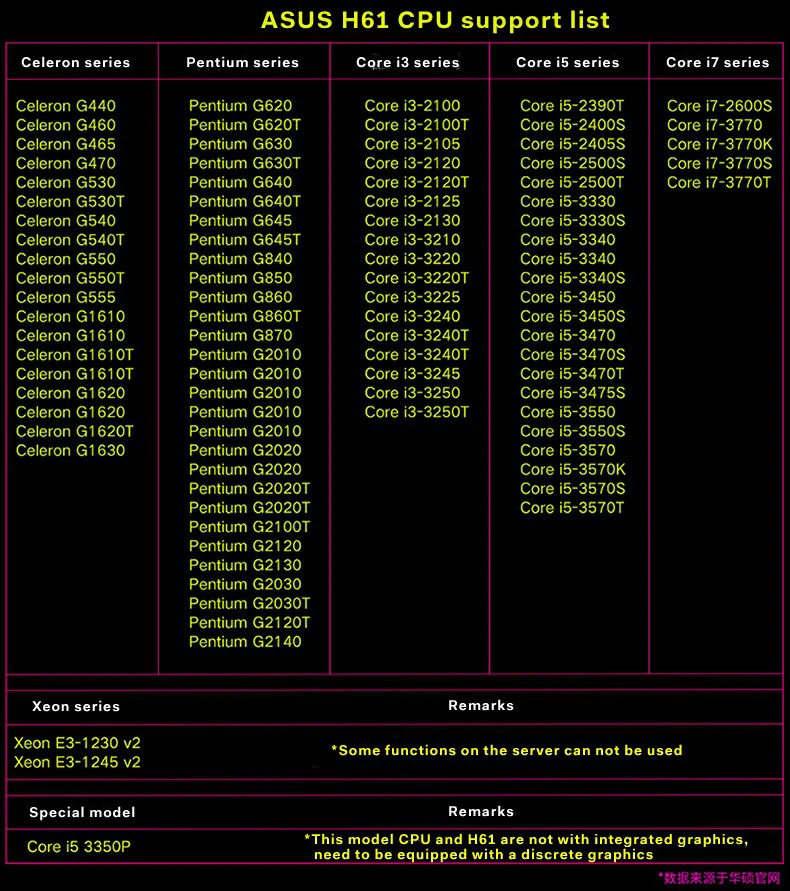
Task: Choose Core i5-3470T
Action: pyautogui.click(x=572, y=374)
